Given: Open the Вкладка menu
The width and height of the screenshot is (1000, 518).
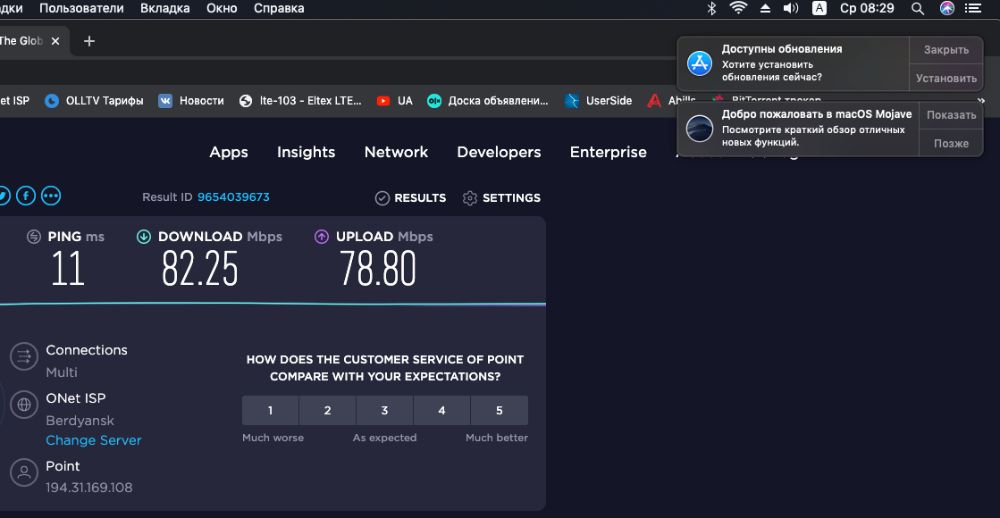Looking at the screenshot, I should point(165,8).
